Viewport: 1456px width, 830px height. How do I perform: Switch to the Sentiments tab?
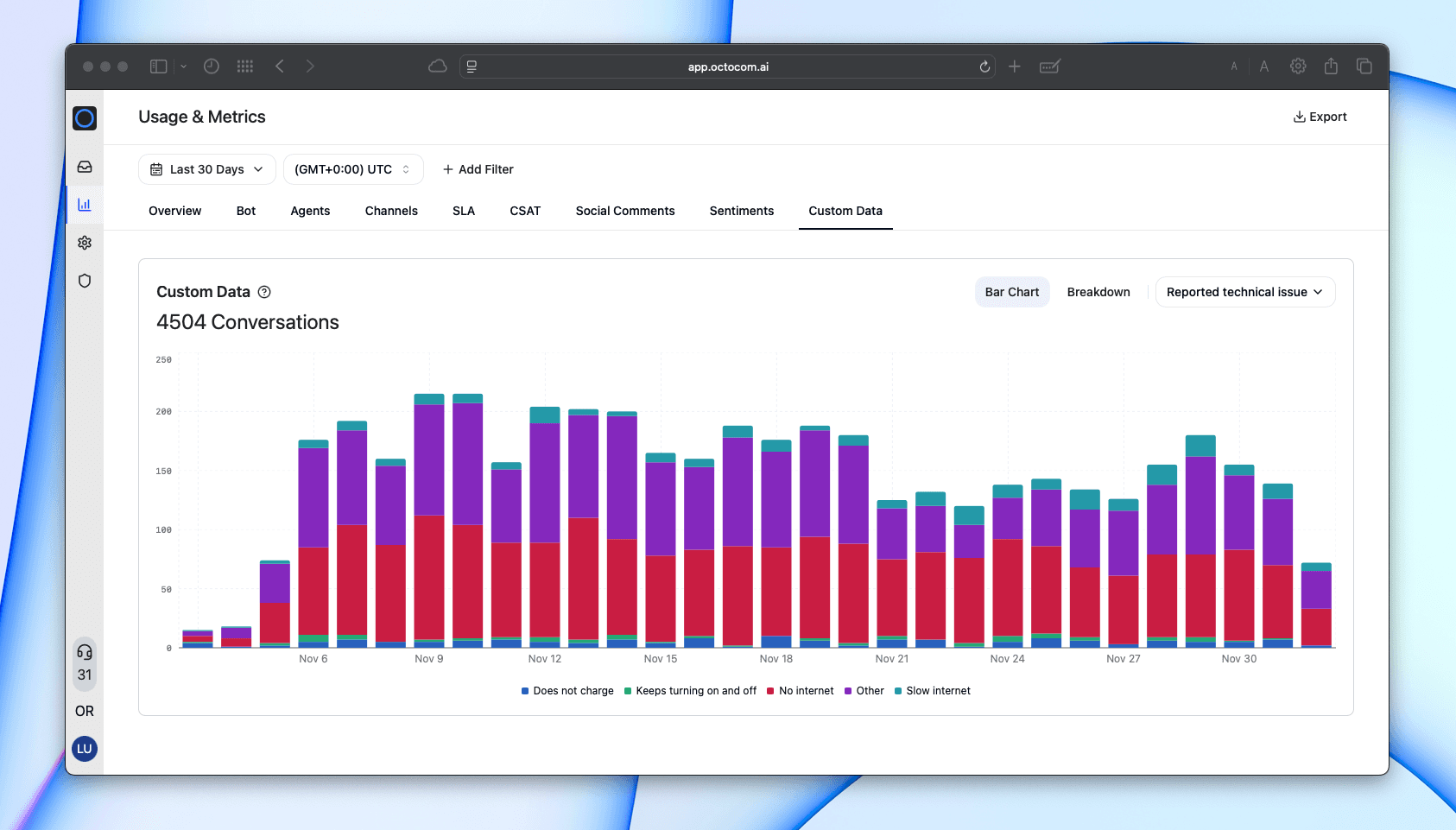[741, 211]
